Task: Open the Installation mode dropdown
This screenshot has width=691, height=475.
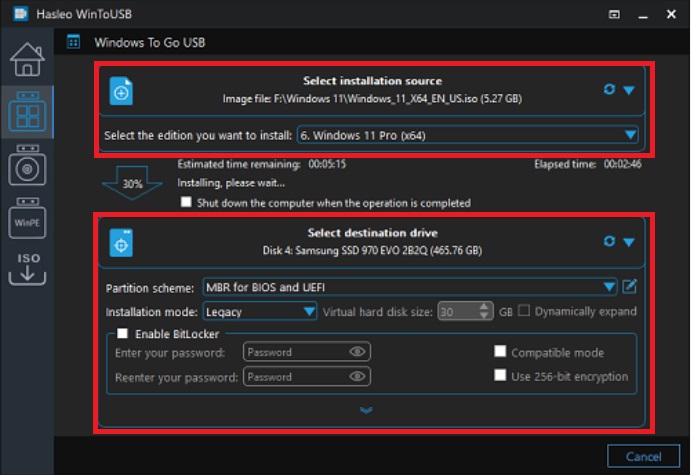Action: pos(260,312)
